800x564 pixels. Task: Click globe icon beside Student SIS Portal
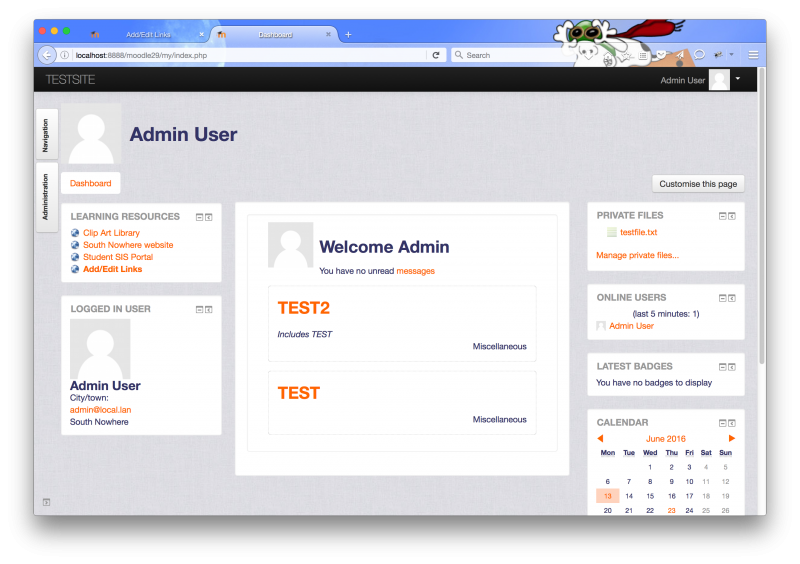pos(75,257)
